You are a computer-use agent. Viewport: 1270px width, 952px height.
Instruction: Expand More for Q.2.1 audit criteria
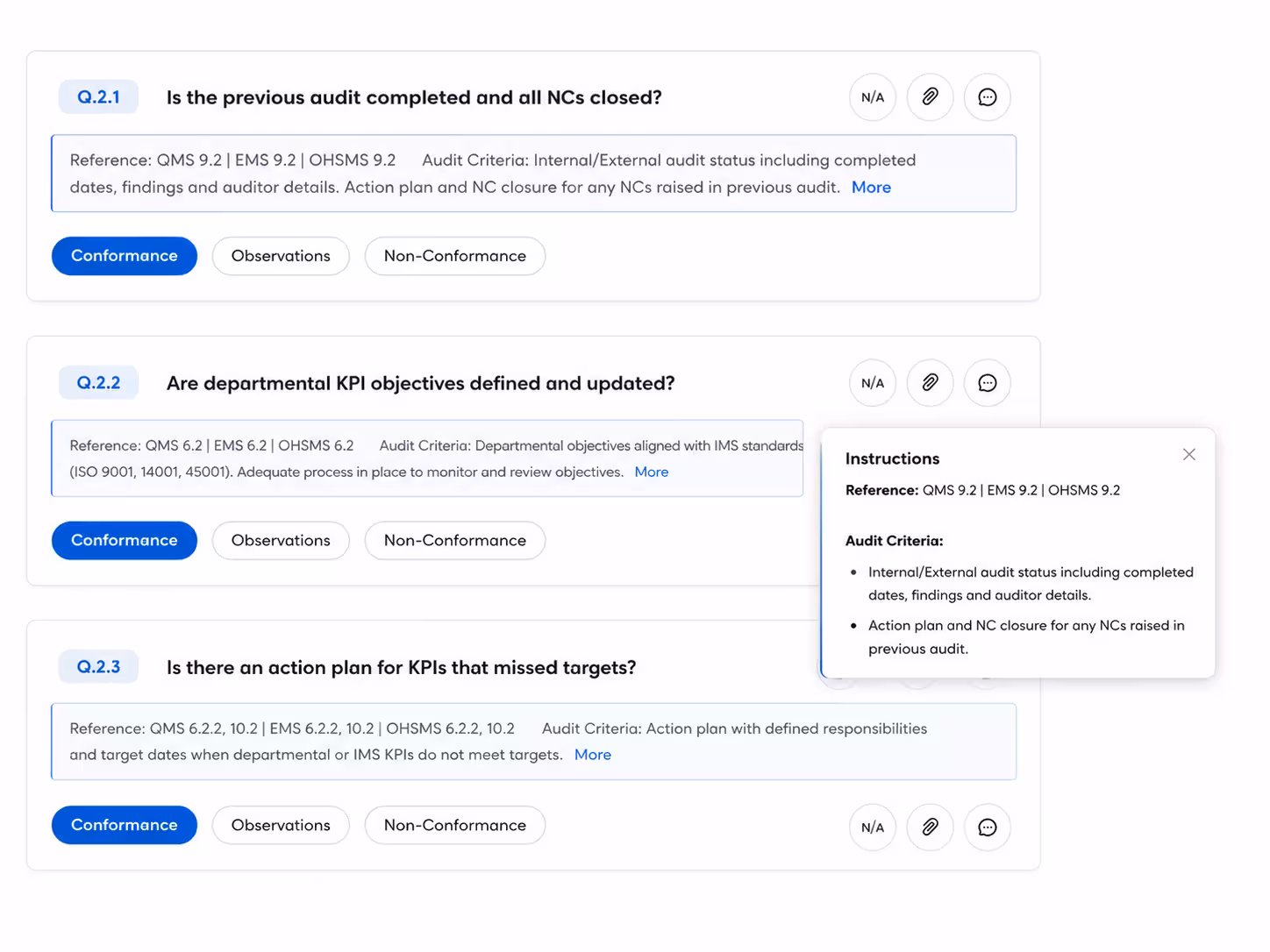tap(871, 187)
